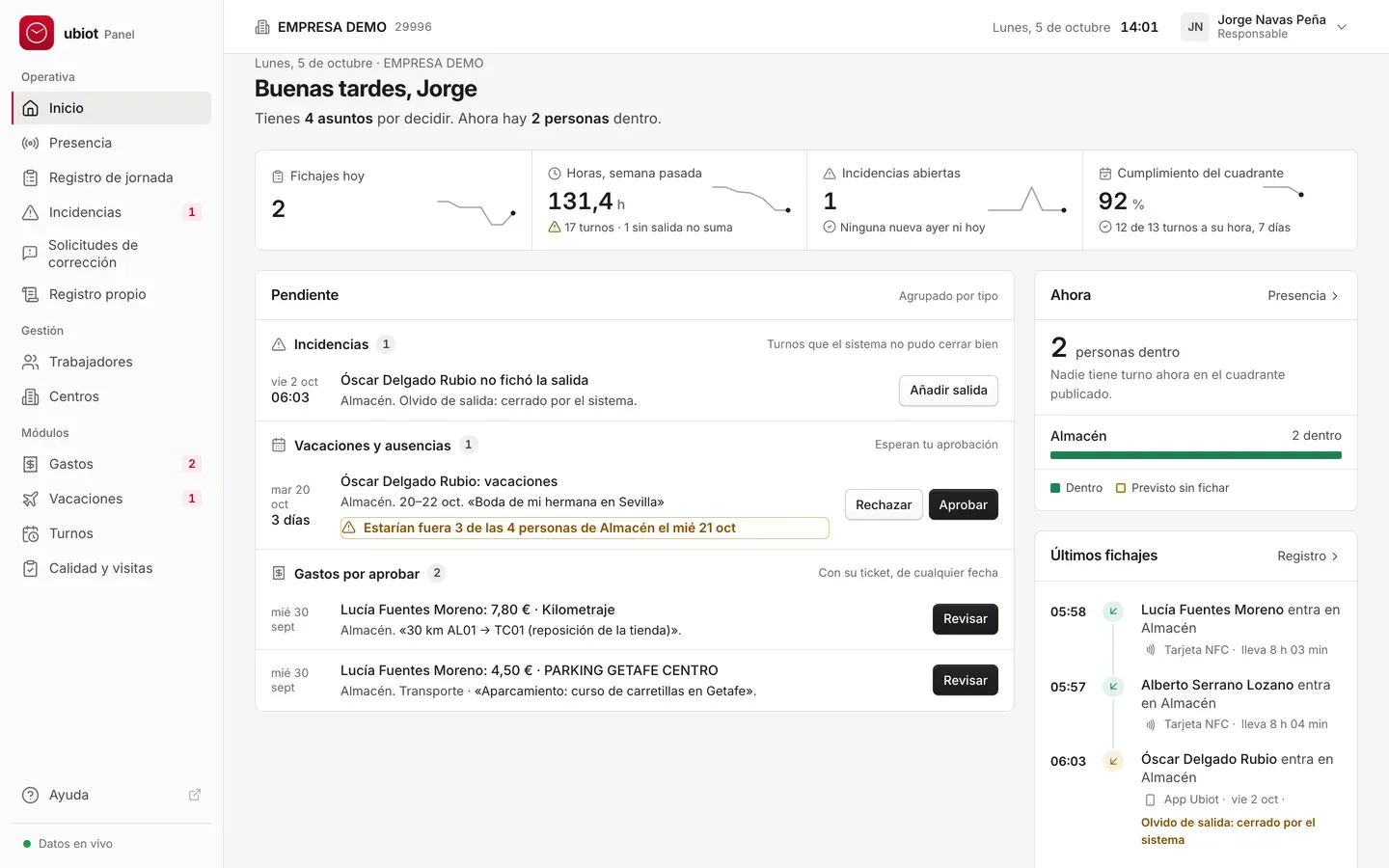Viewport: 1389px width, 868px height.
Task: Click the Datos en vivo status indicator
Action: pyautogui.click(x=68, y=844)
